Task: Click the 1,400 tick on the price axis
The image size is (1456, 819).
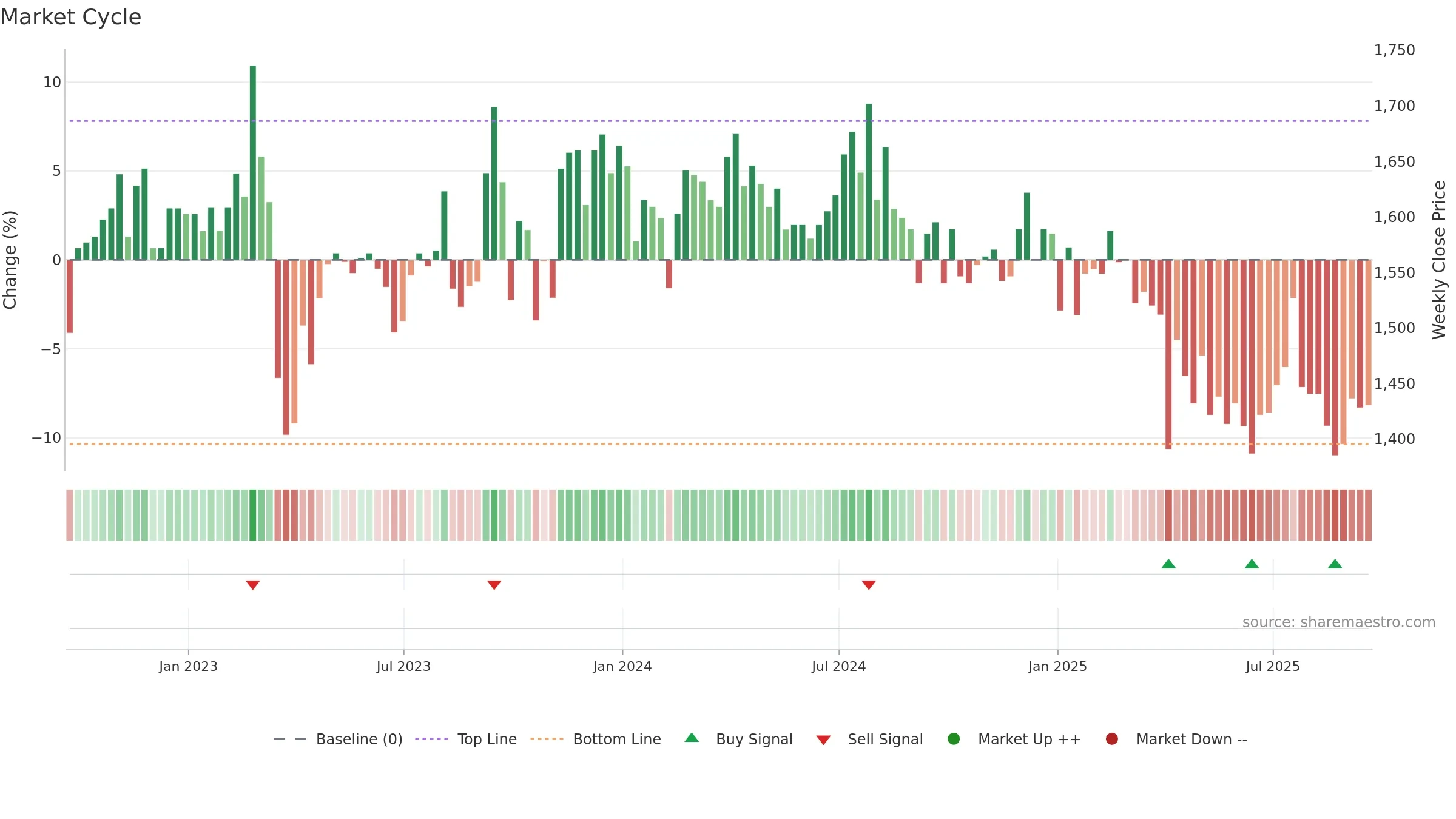Action: (1394, 439)
